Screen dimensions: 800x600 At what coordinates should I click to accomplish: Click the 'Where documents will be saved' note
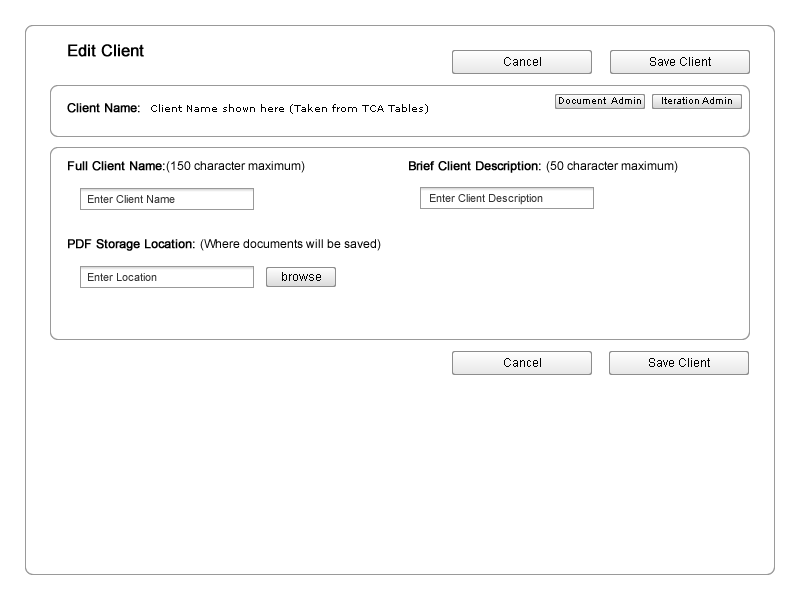290,244
